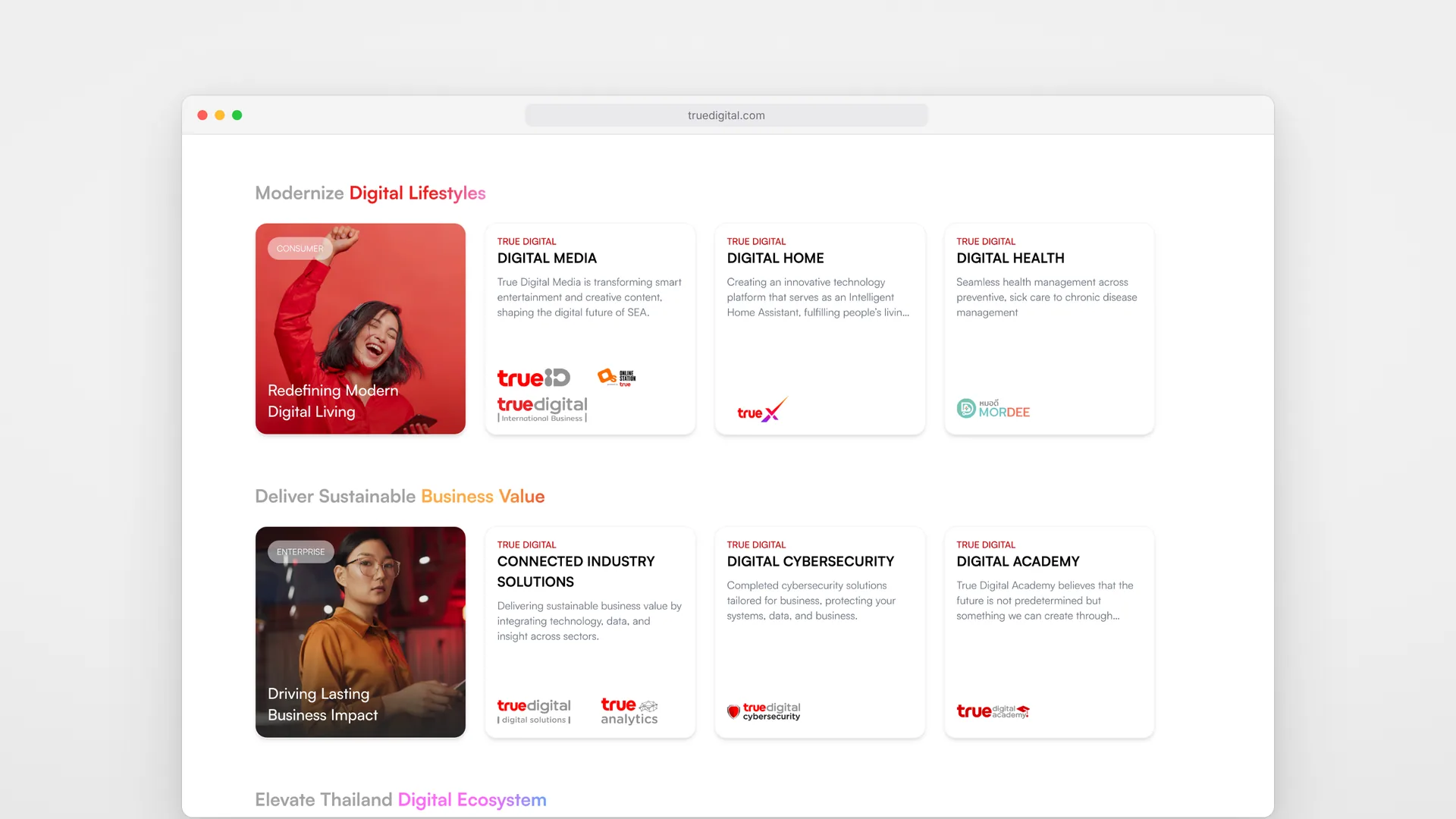Click the TrueID logo in Digital Media card
The width and height of the screenshot is (1456, 819).
533,378
